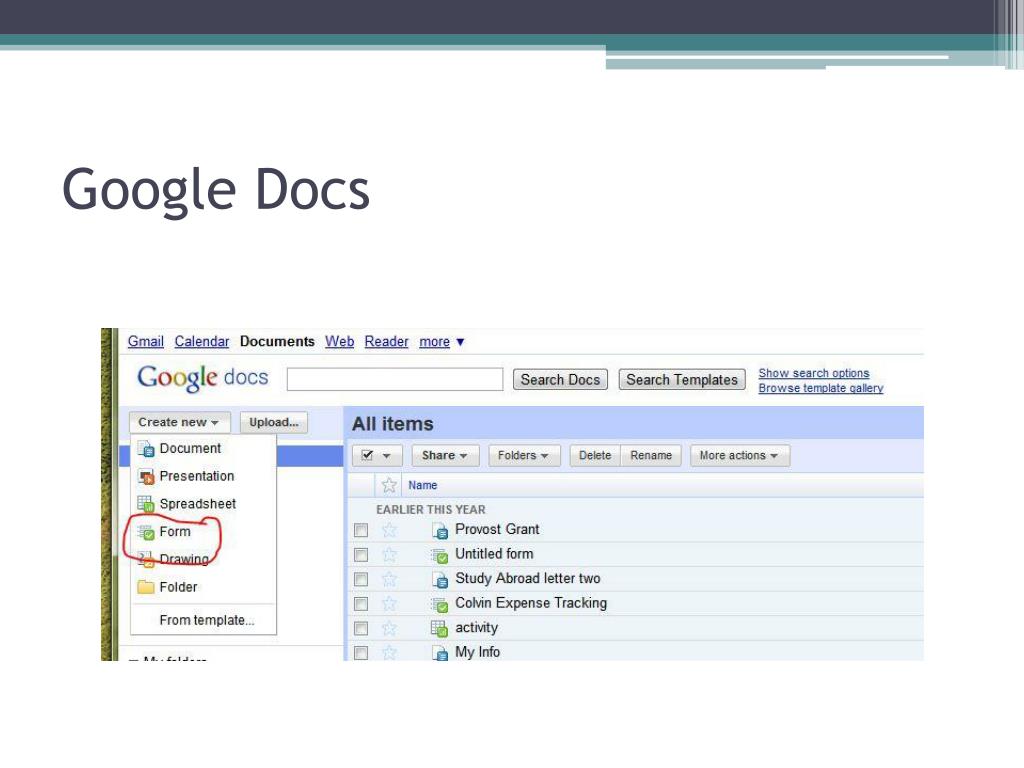Click the star column header icon

[389, 485]
